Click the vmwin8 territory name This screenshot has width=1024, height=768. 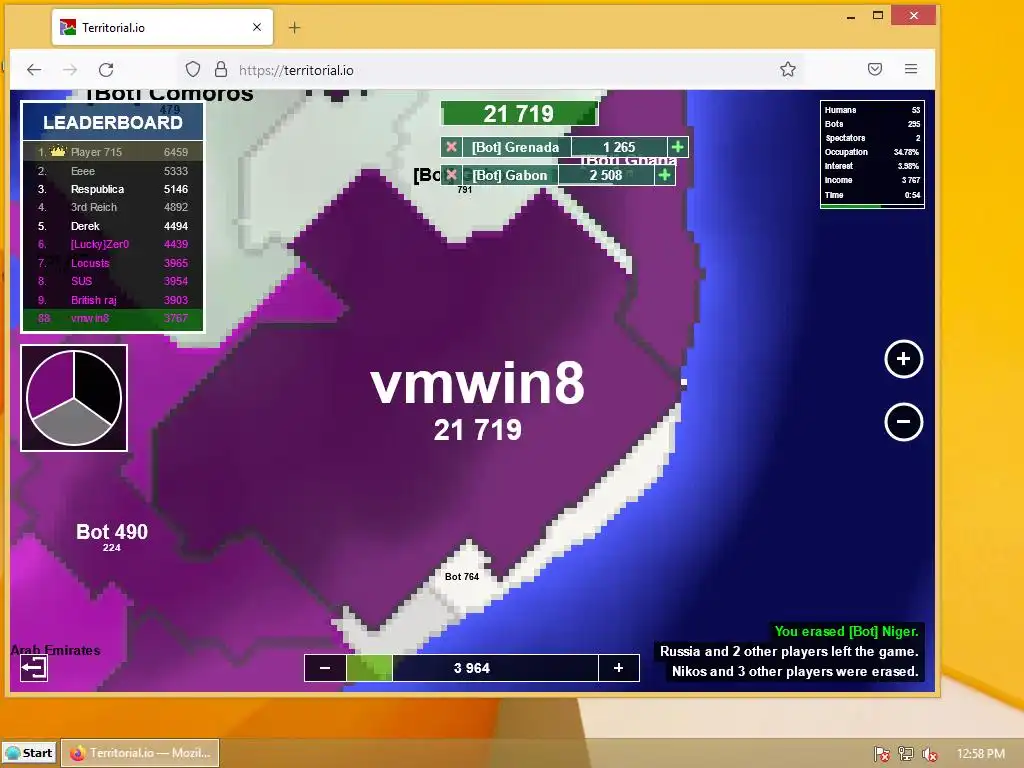click(x=477, y=384)
